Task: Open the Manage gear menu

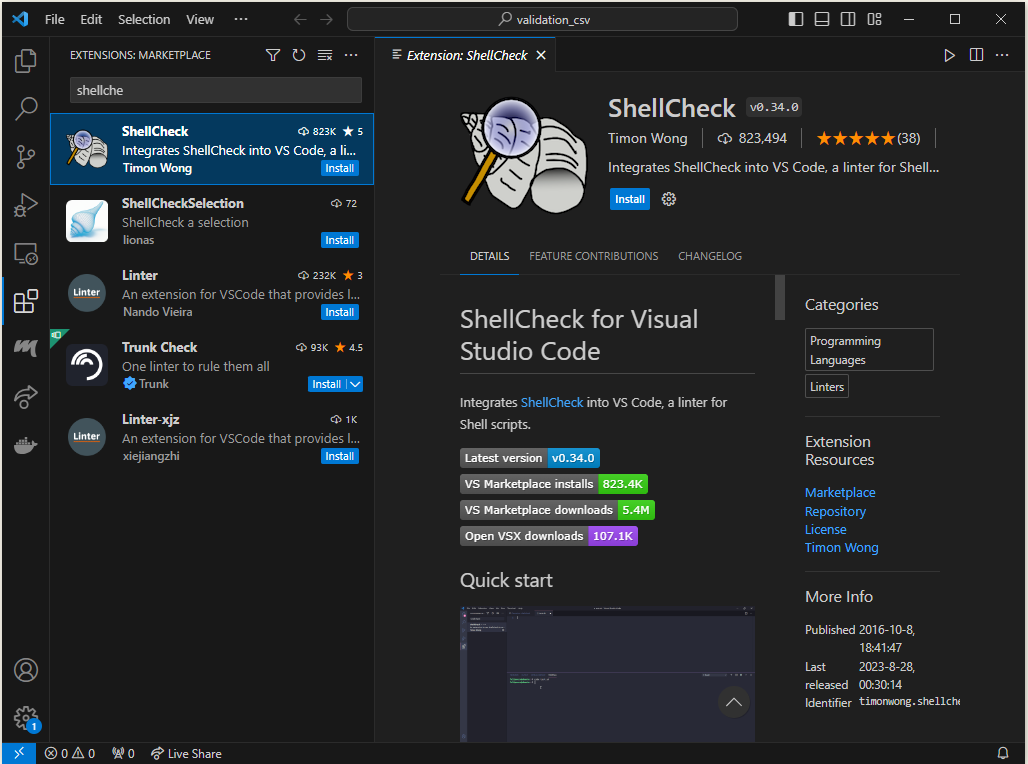Action: pos(26,717)
